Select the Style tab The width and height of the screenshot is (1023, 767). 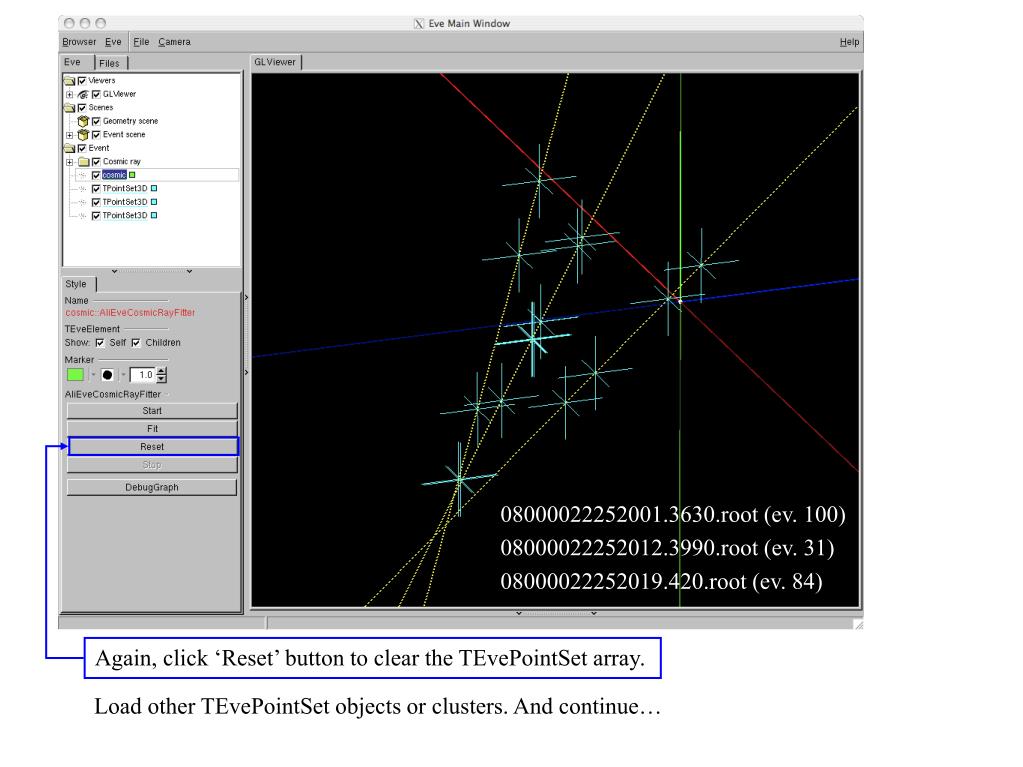76,284
